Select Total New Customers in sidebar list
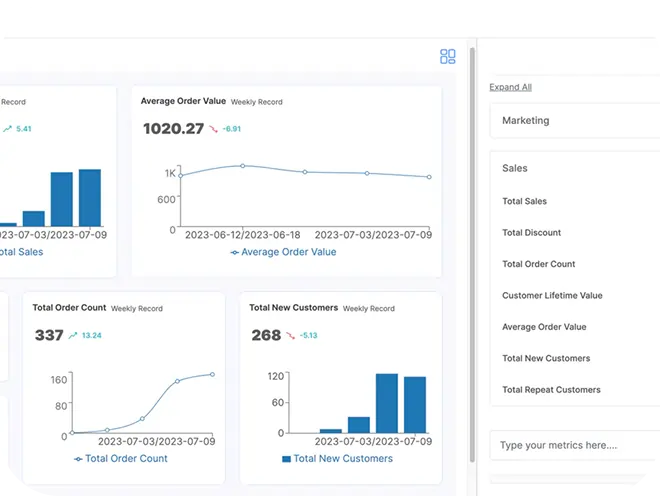Screen dimensions: 660x496 [546, 358]
